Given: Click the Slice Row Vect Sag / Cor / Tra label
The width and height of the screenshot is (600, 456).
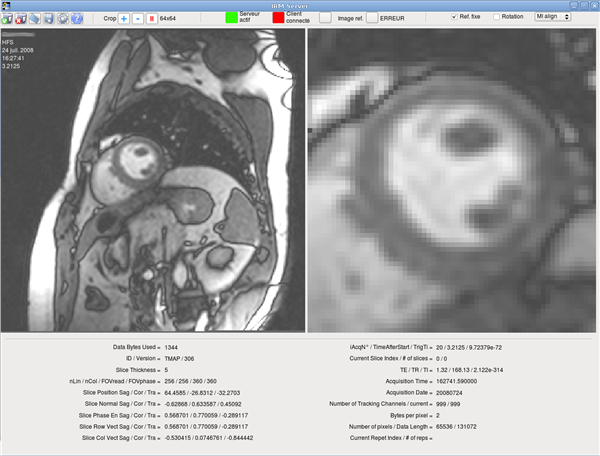Looking at the screenshot, I should (x=120, y=427).
